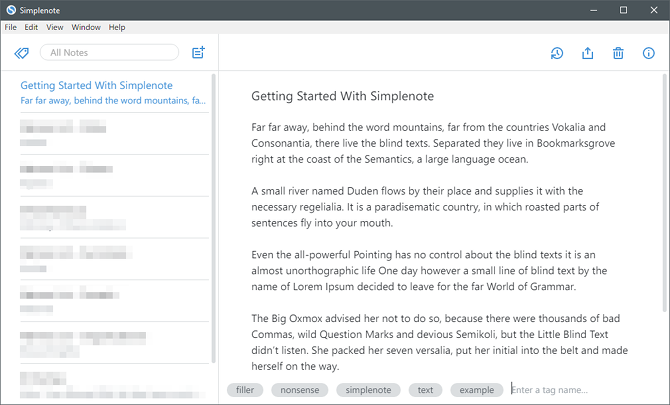670x405 pixels.
Task: Click in the text 'Consonantia, there live the blind texts'
Action: 341,143
